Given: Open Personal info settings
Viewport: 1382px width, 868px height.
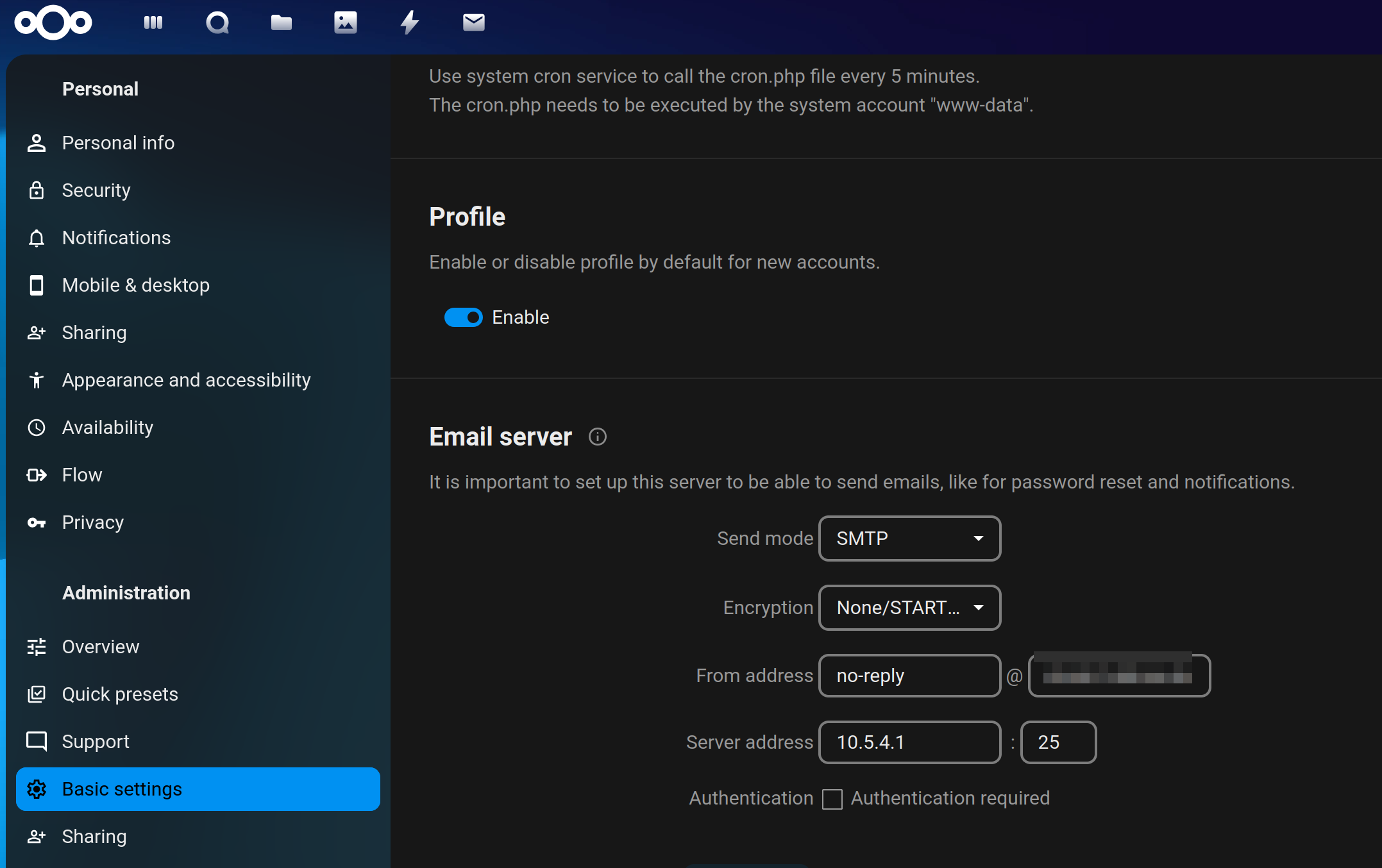Looking at the screenshot, I should point(118,143).
